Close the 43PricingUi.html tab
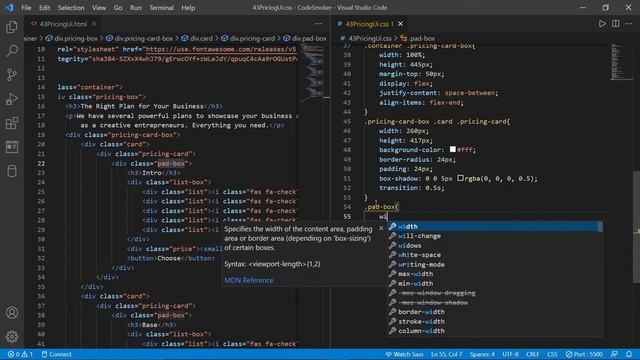Viewport: 640px width, 360px height. pyautogui.click(x=94, y=24)
